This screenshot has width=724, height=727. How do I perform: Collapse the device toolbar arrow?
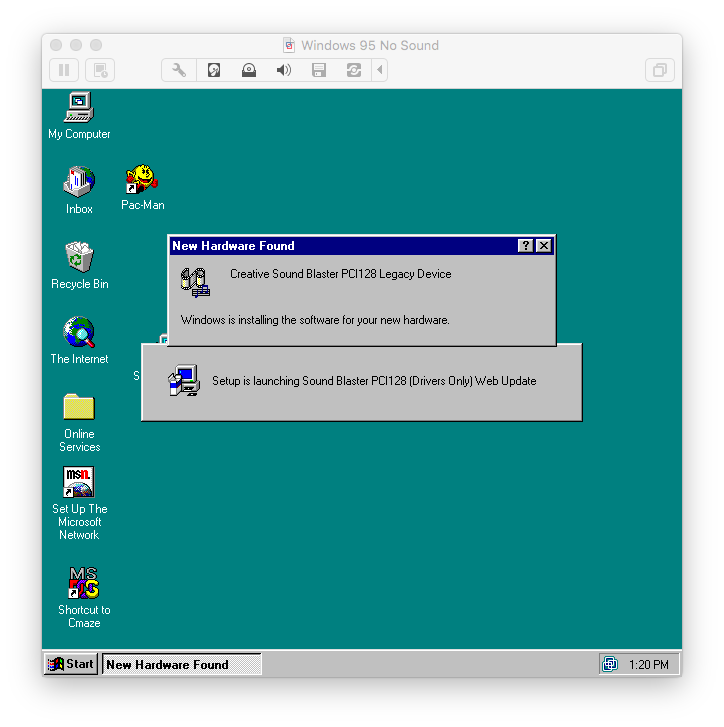[x=379, y=70]
